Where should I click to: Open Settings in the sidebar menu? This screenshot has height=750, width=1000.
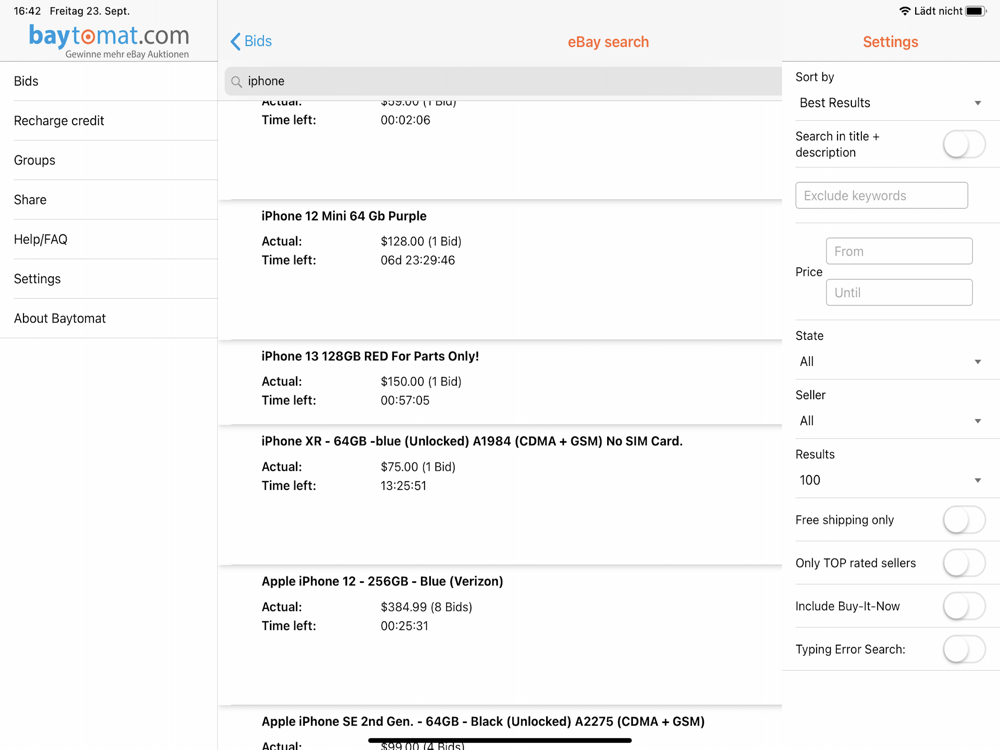pyautogui.click(x=108, y=279)
